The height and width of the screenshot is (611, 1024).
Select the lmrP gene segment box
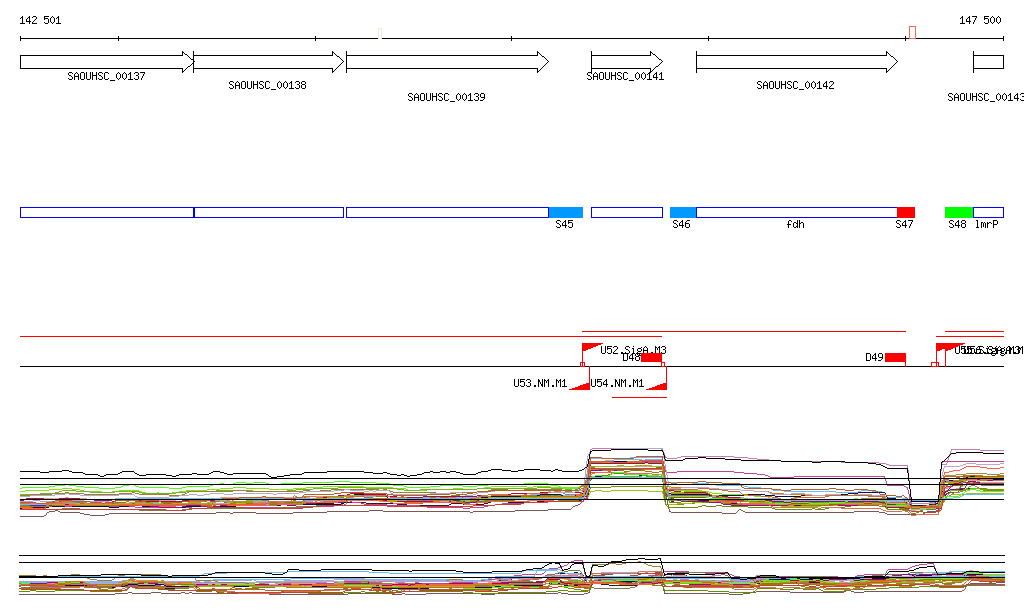988,212
